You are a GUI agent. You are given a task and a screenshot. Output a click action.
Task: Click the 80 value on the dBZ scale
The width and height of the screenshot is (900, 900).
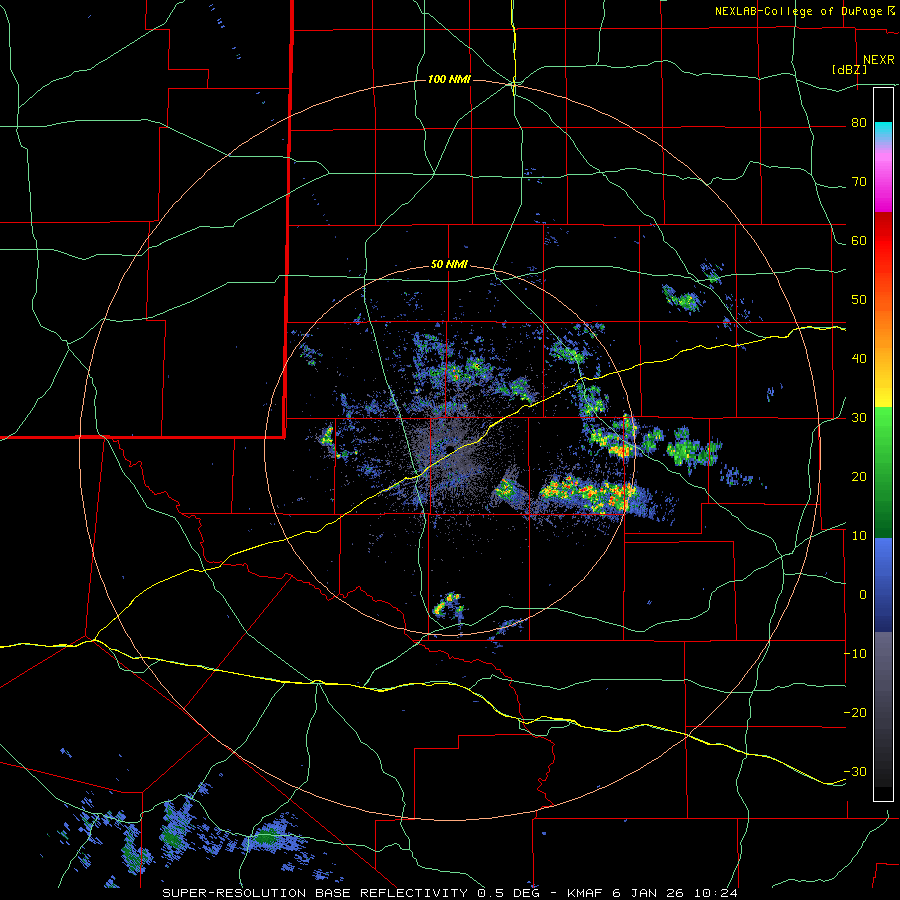[859, 123]
